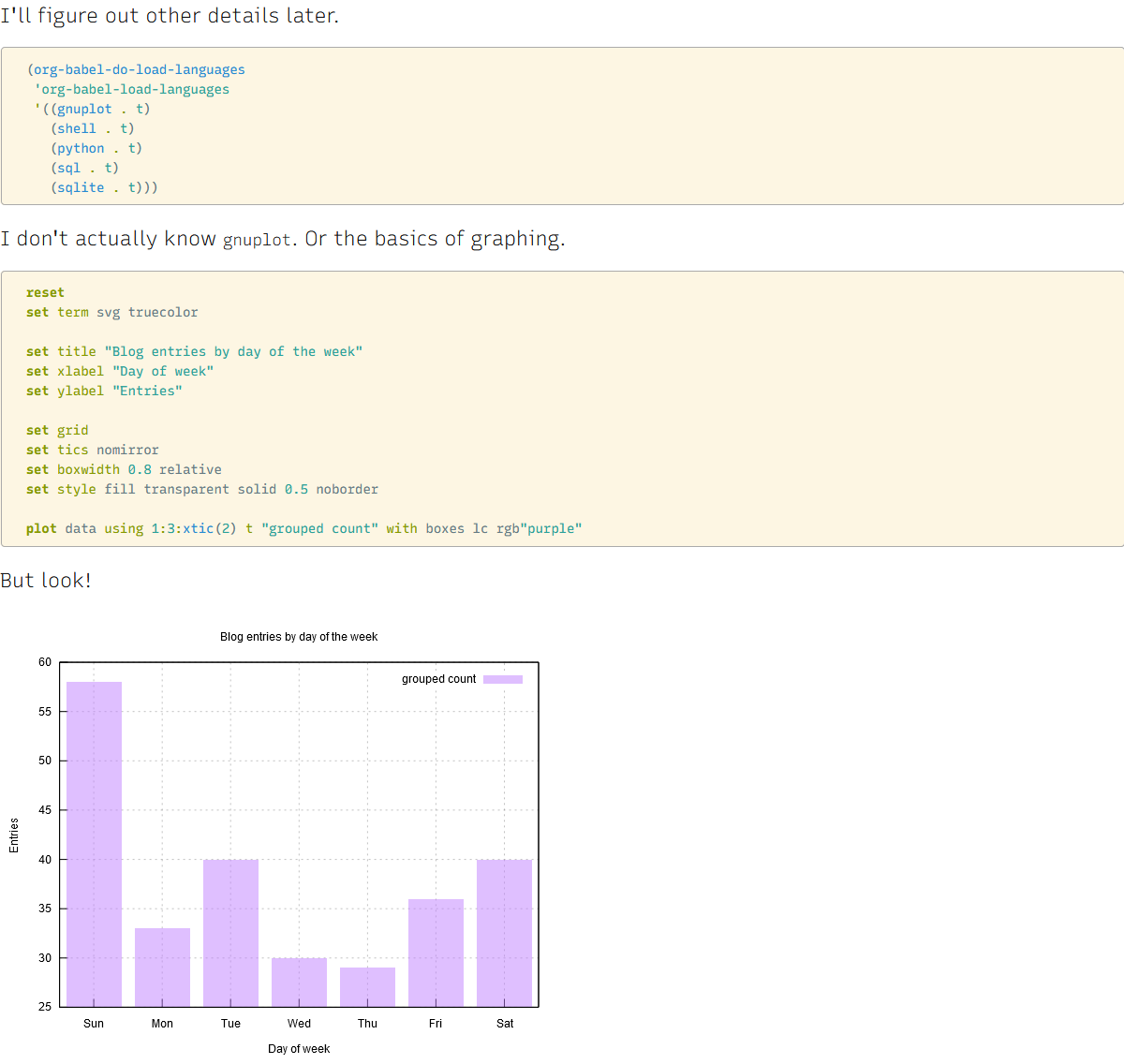Image resolution: width=1124 pixels, height=1064 pixels.
Task: Click the "reset" keyword in gnuplot code
Action: (x=45, y=292)
